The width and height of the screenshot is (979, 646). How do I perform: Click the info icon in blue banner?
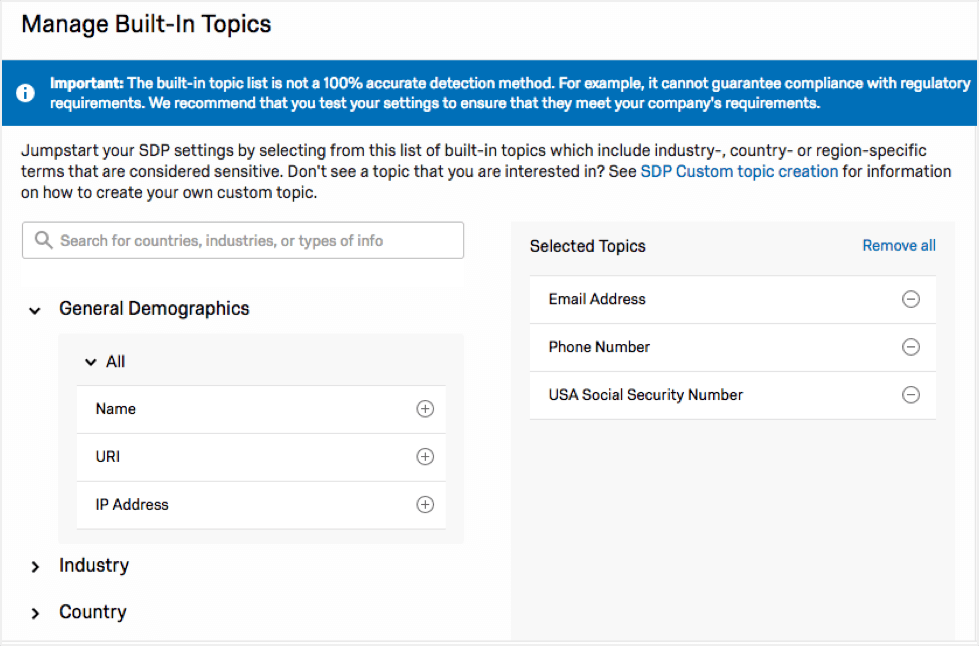tap(26, 92)
